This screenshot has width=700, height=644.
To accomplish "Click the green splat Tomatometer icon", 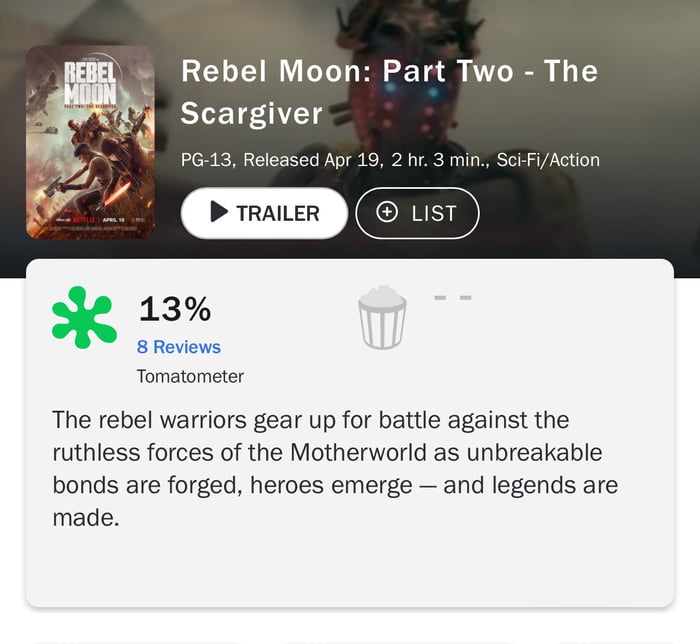I will click(84, 317).
